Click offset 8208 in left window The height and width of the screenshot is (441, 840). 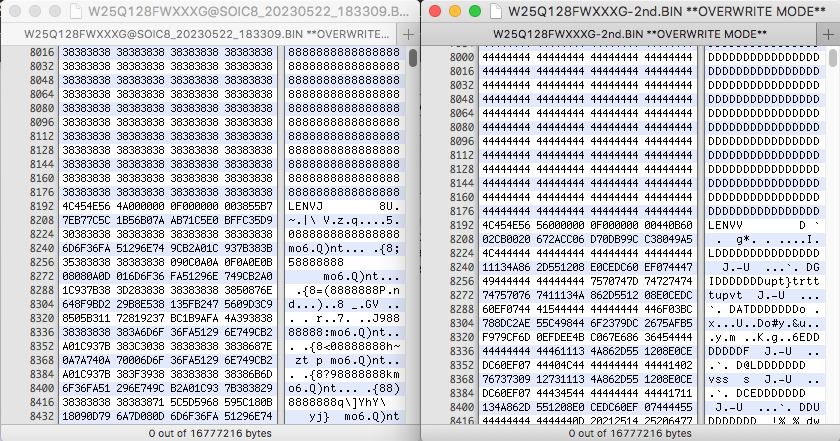pos(42,220)
